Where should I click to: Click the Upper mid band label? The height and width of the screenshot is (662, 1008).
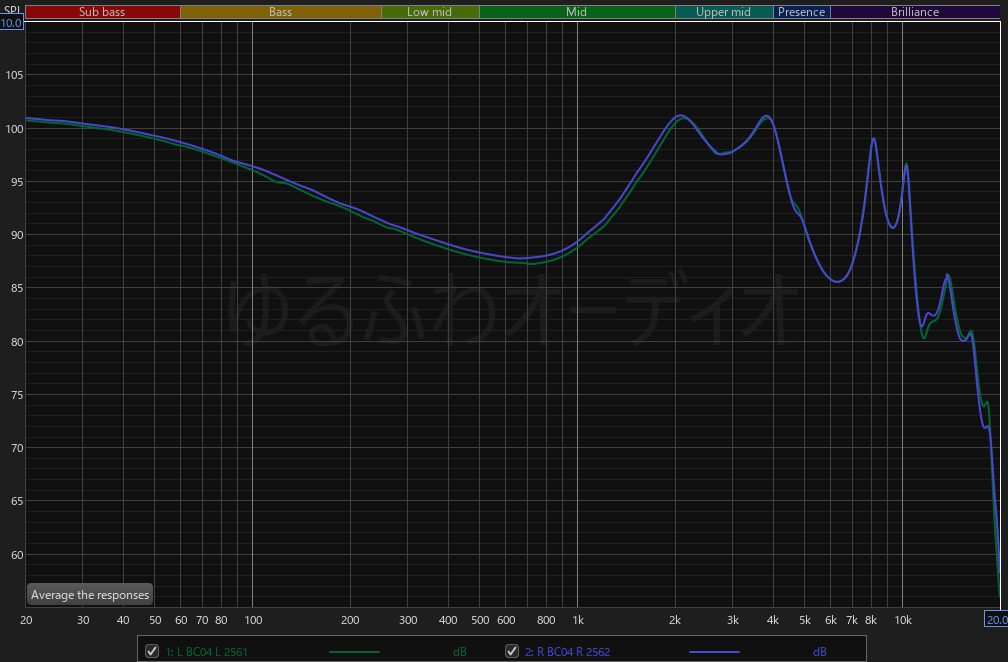point(723,12)
